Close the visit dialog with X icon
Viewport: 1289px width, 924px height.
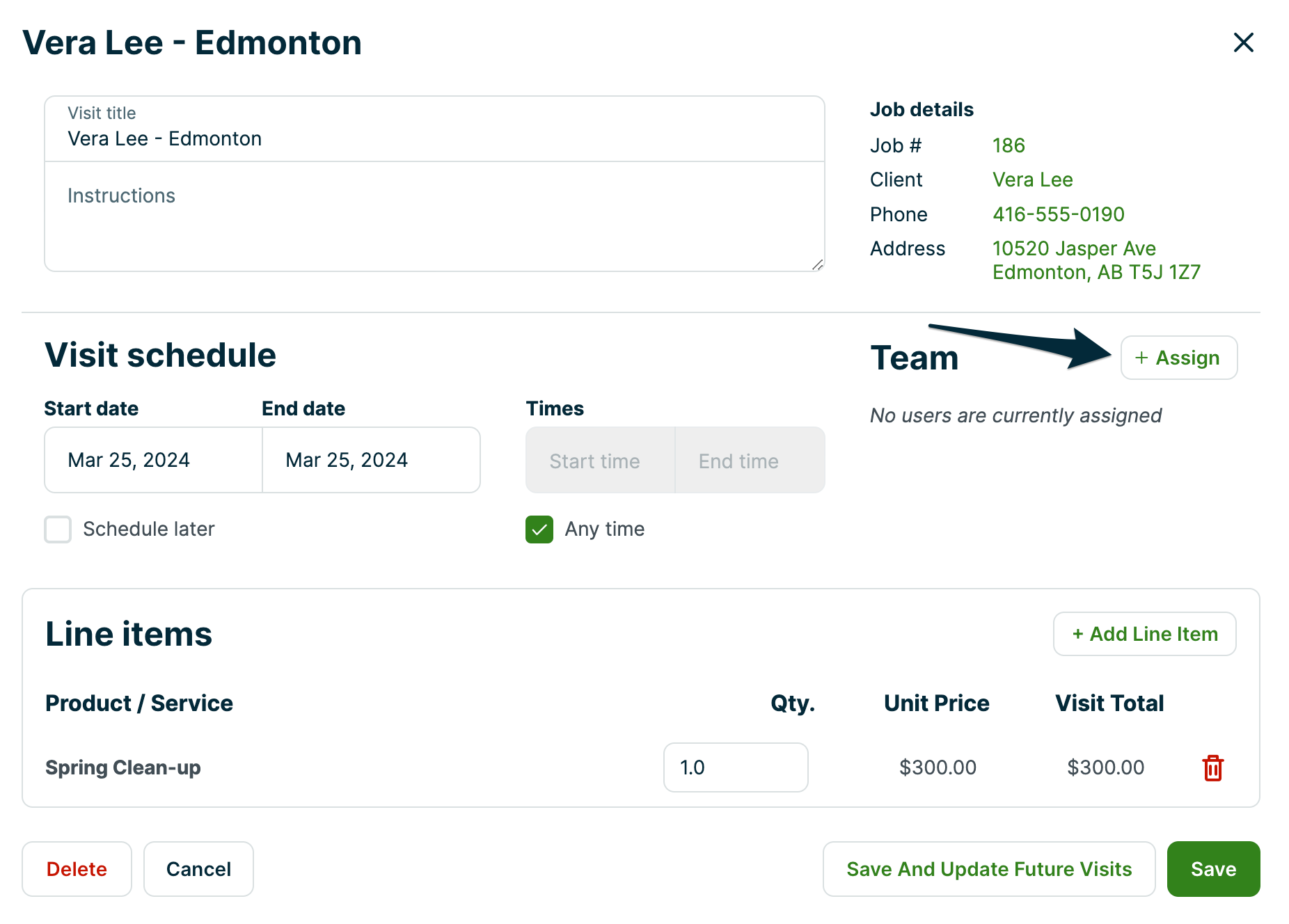[1243, 42]
